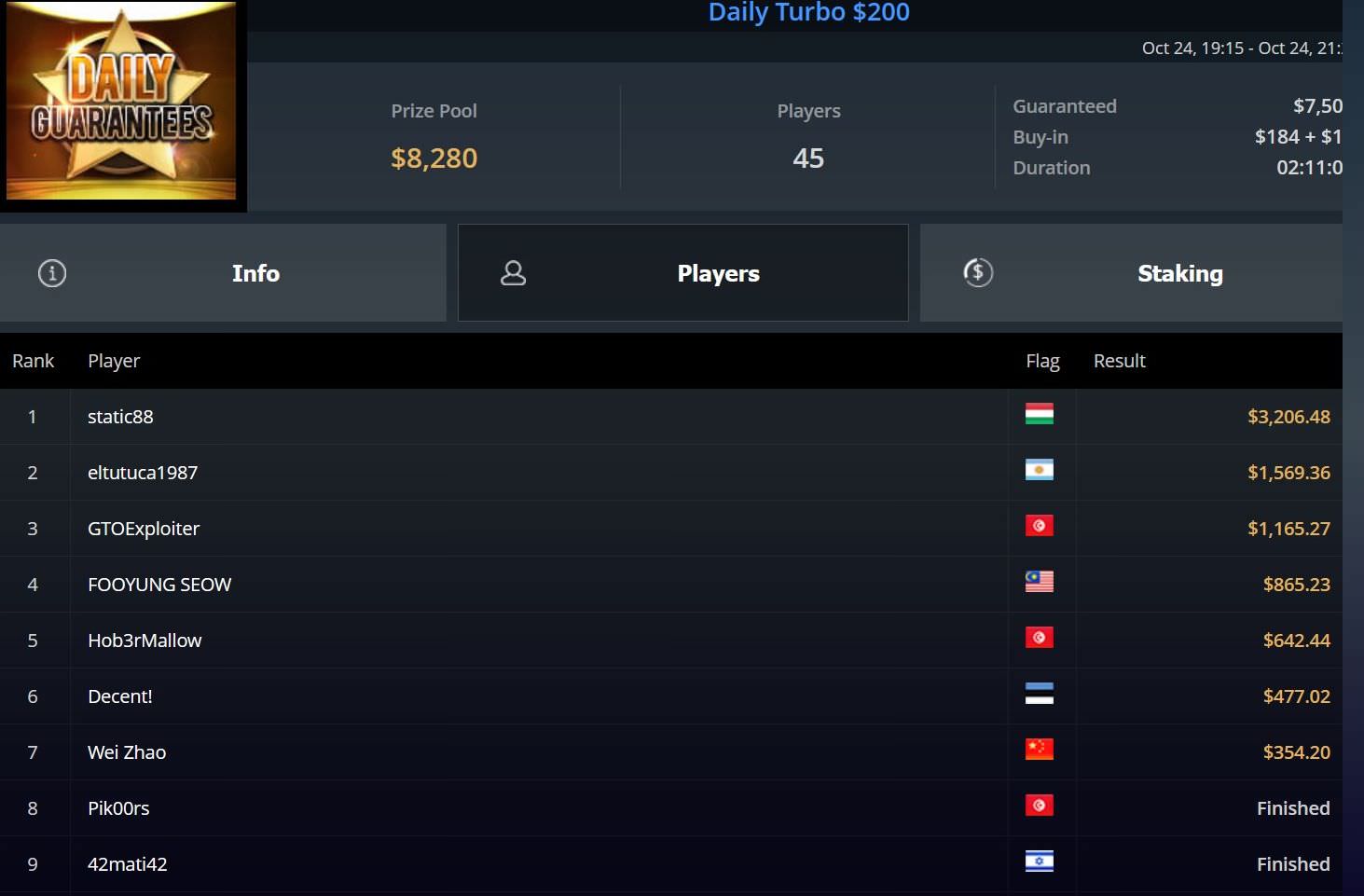Click the info circle icon
This screenshot has height=896, width=1364.
point(52,273)
